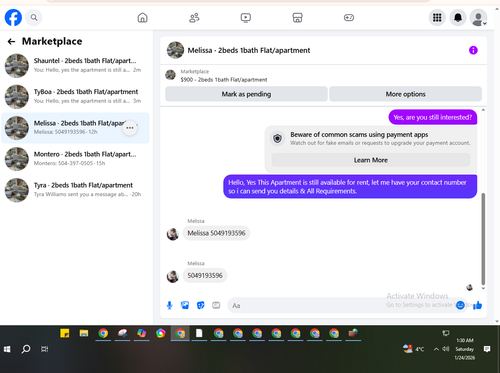This screenshot has height=373, width=500.
Task: Click the 'Yes, are you still interested?' message
Action: 433,117
